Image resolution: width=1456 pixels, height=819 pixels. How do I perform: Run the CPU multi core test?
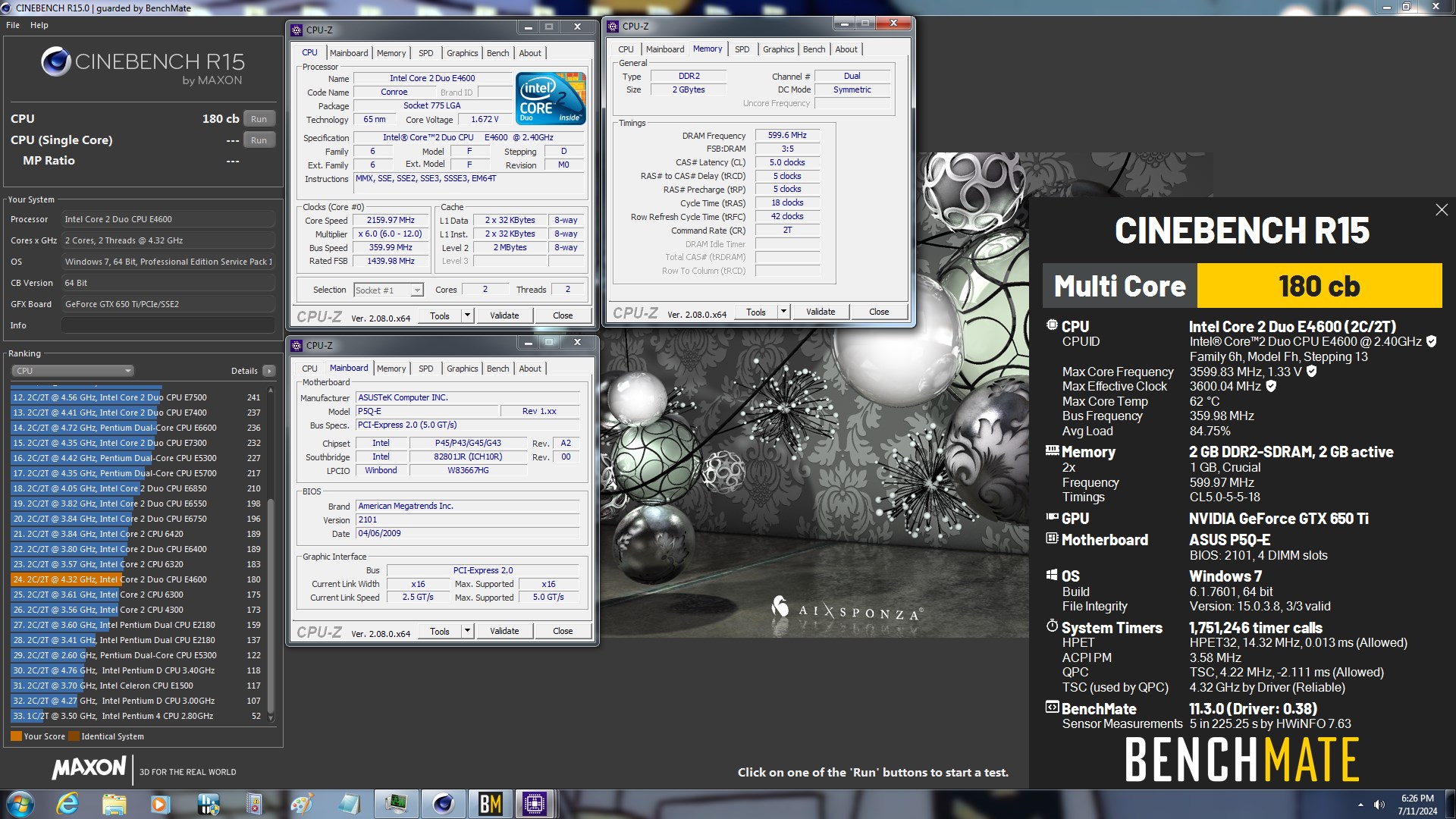click(x=259, y=119)
